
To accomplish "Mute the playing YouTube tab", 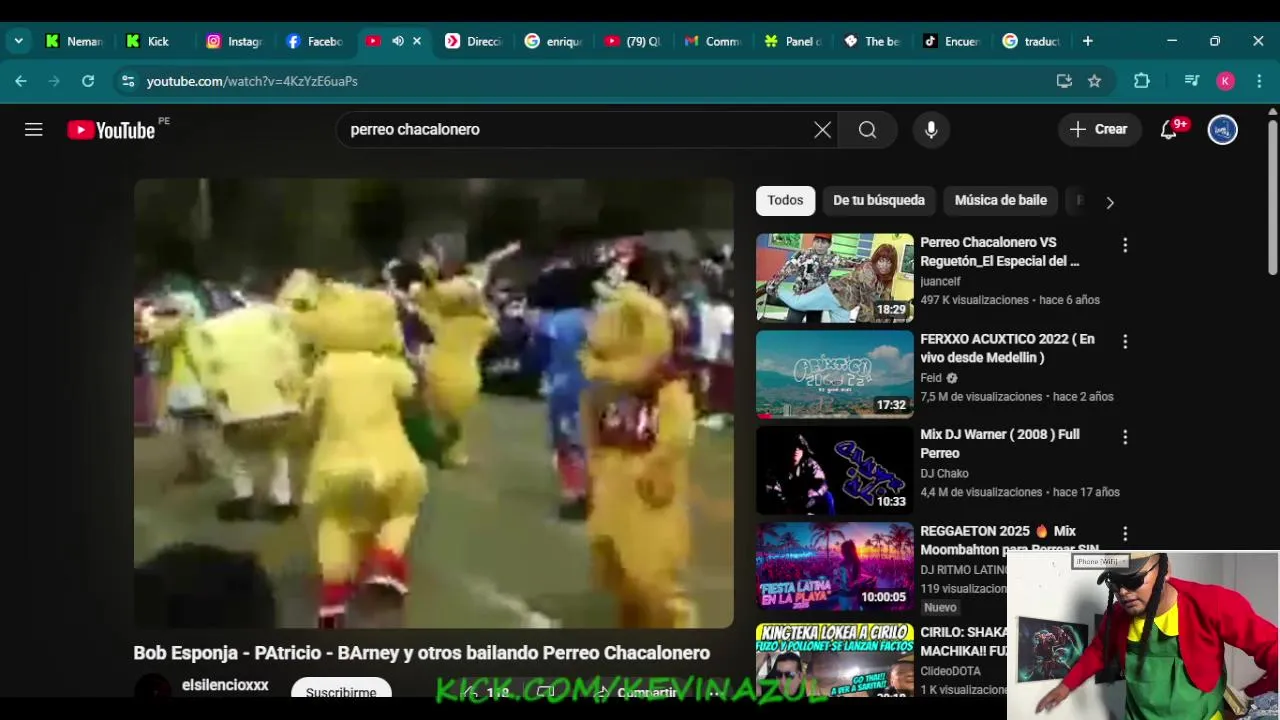I will coord(398,41).
